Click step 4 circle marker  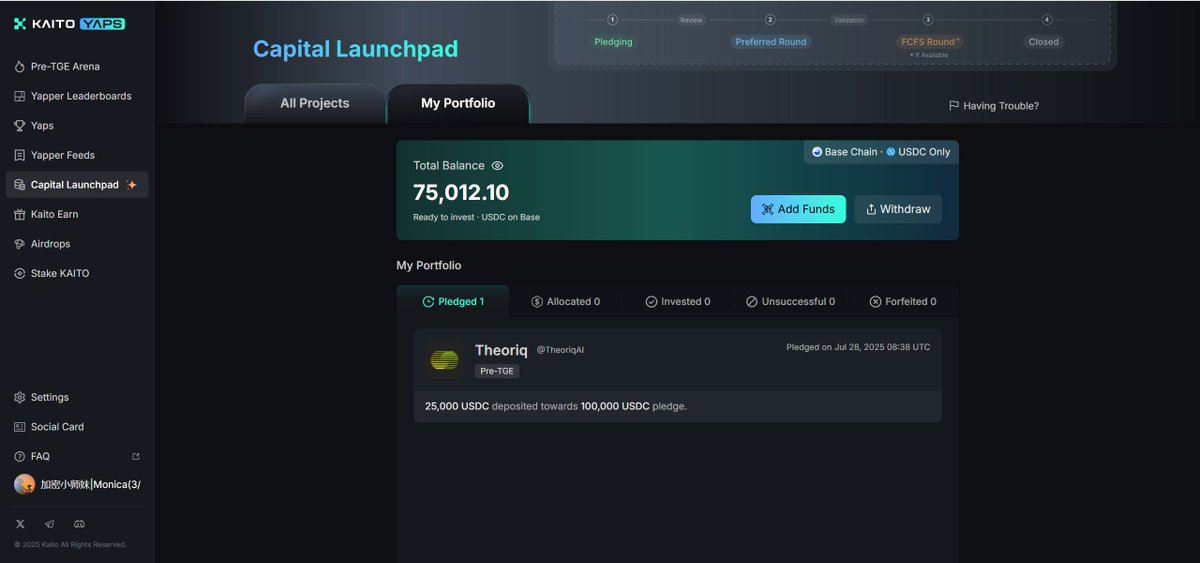coord(1047,20)
